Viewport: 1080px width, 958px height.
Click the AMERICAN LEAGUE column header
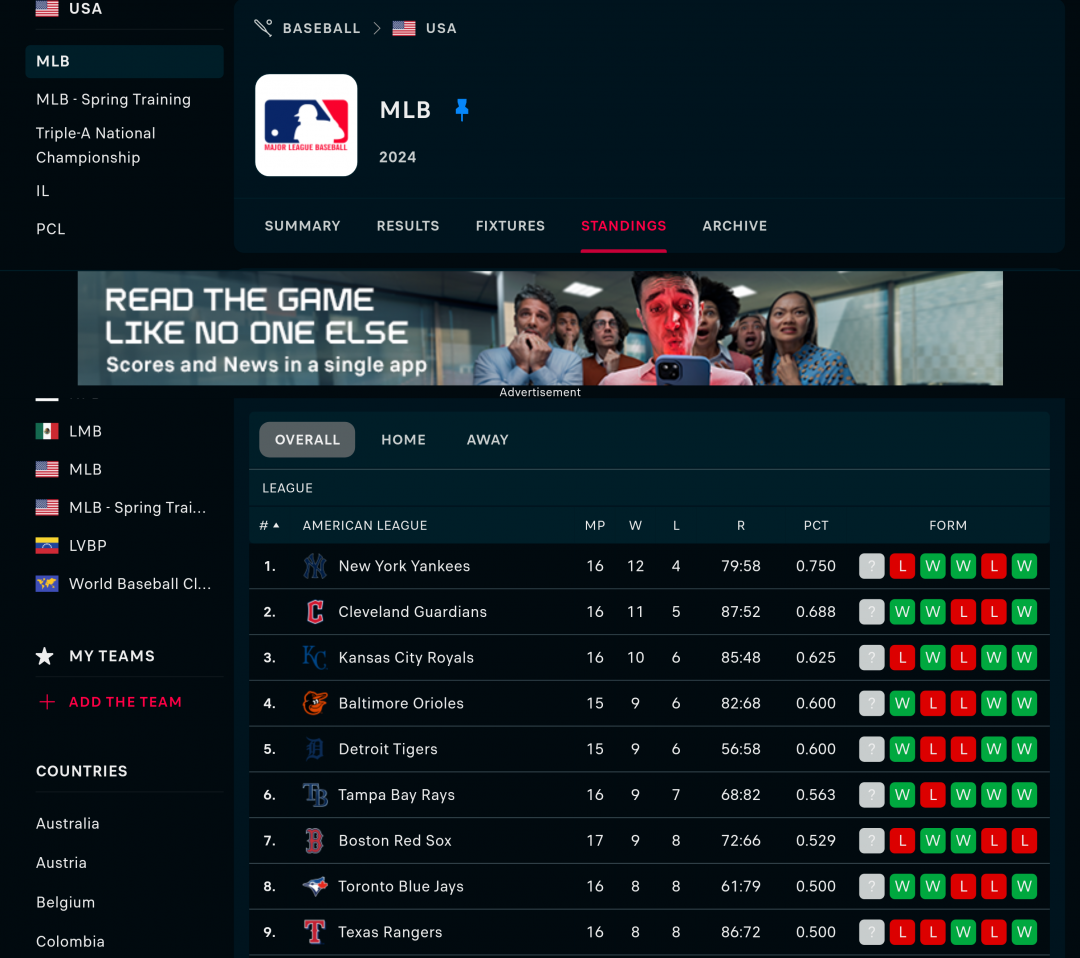[x=365, y=525]
